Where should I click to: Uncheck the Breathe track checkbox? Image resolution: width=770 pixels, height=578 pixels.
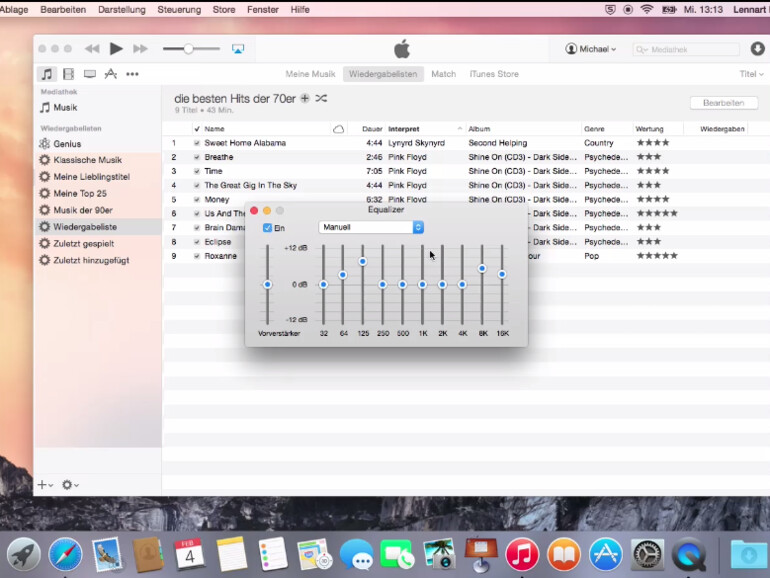197,157
